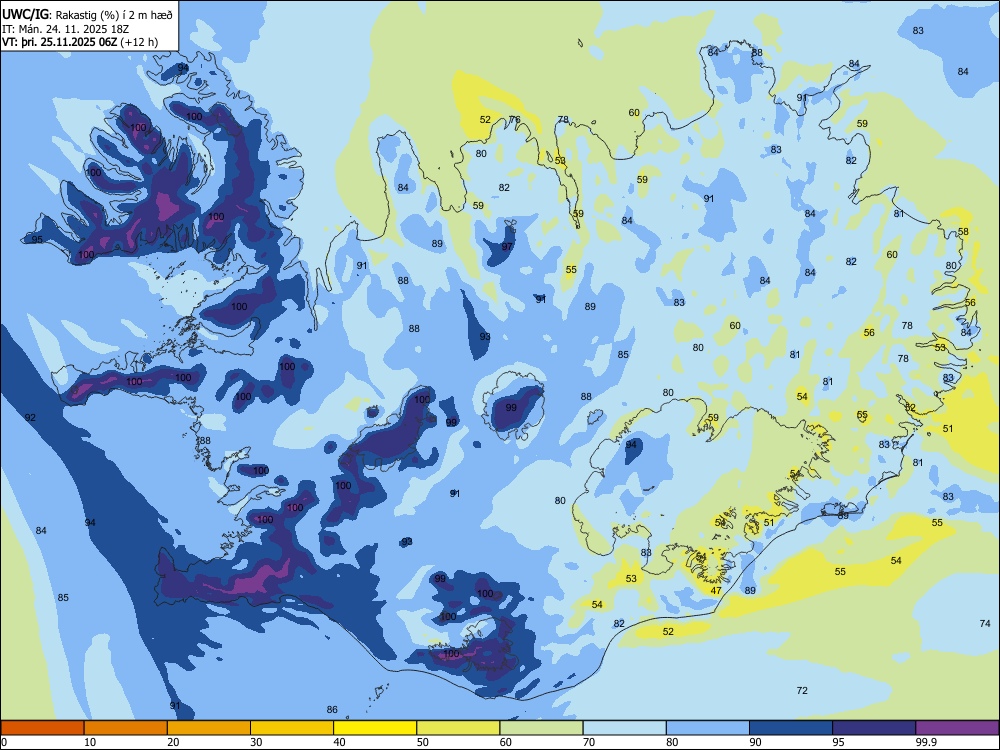The width and height of the screenshot is (1000, 750).
Task: Click the '10' legend tick label
Action: (x=91, y=742)
